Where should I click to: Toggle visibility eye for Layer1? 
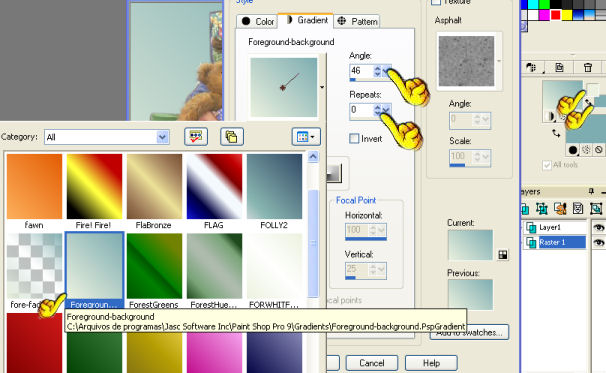coord(599,227)
